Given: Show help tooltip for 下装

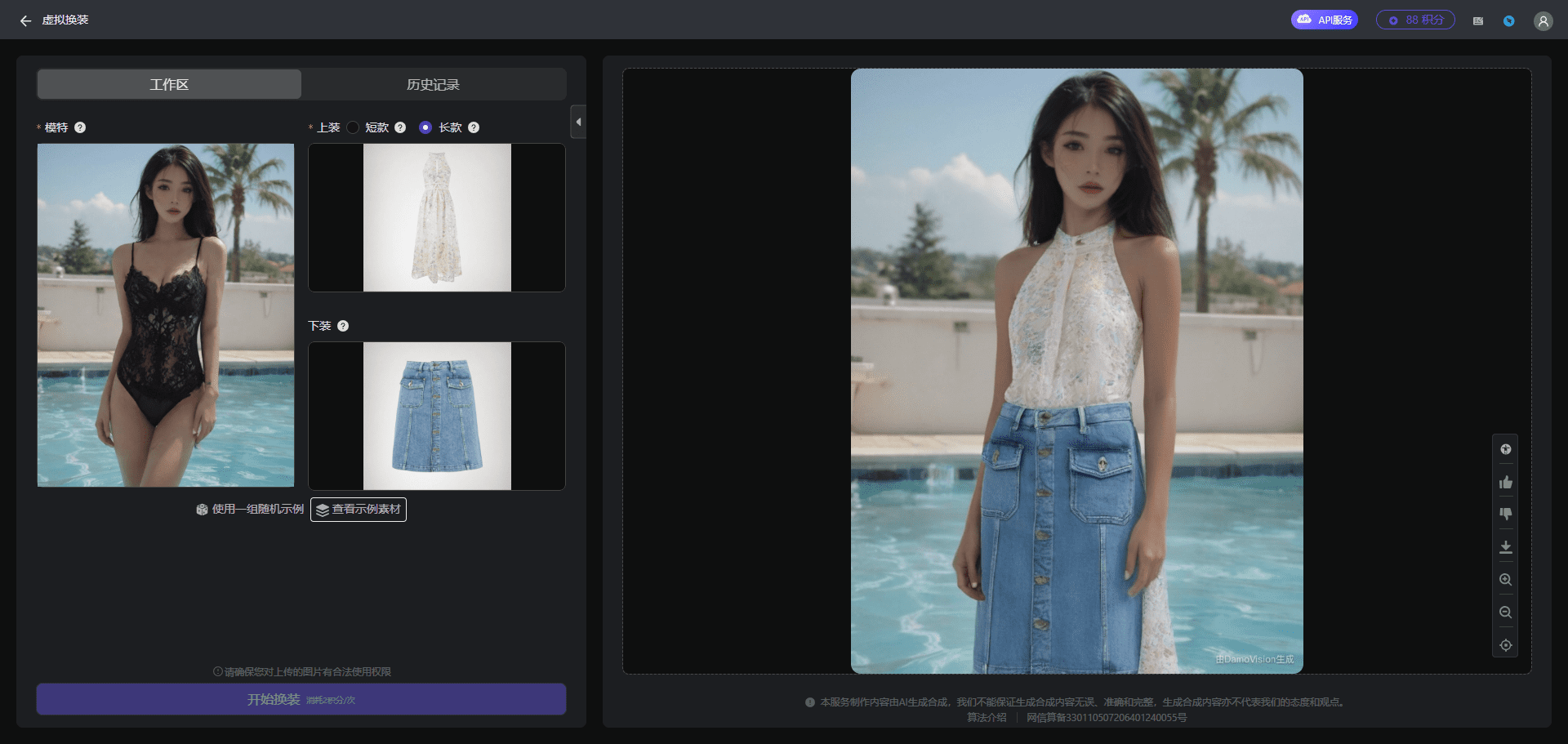Looking at the screenshot, I should coord(343,326).
